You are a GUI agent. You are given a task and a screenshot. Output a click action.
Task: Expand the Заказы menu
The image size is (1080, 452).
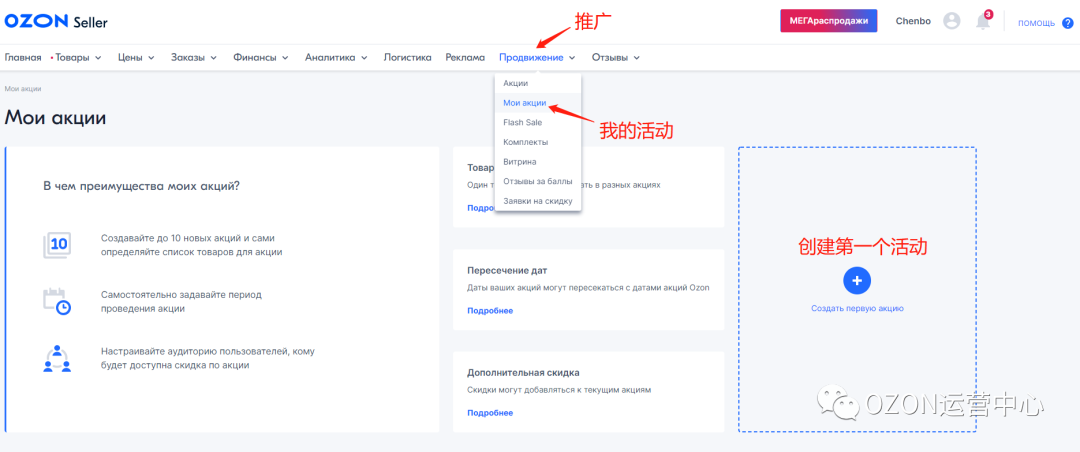point(194,57)
